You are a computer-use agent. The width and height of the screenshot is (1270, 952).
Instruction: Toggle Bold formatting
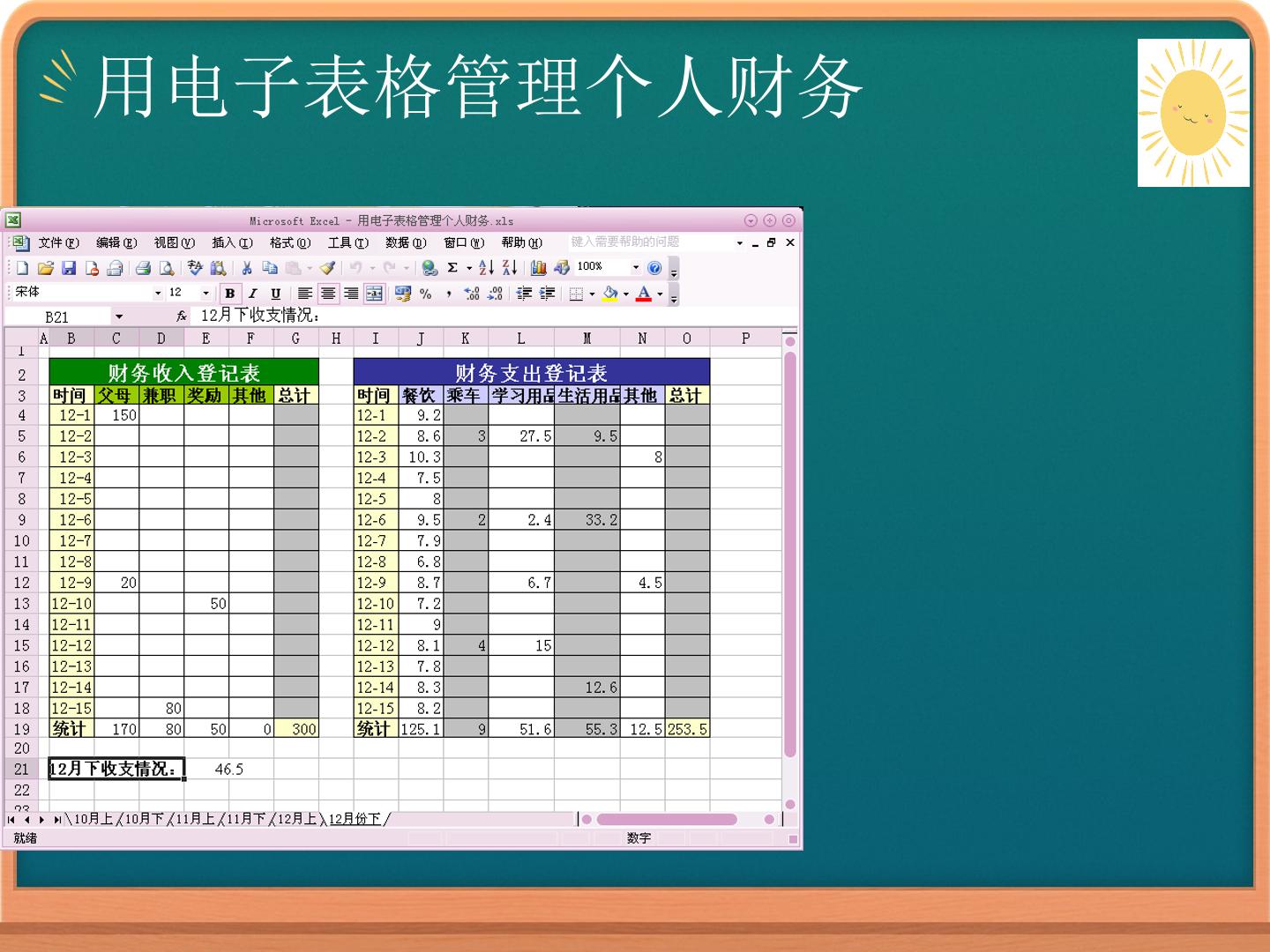click(229, 294)
